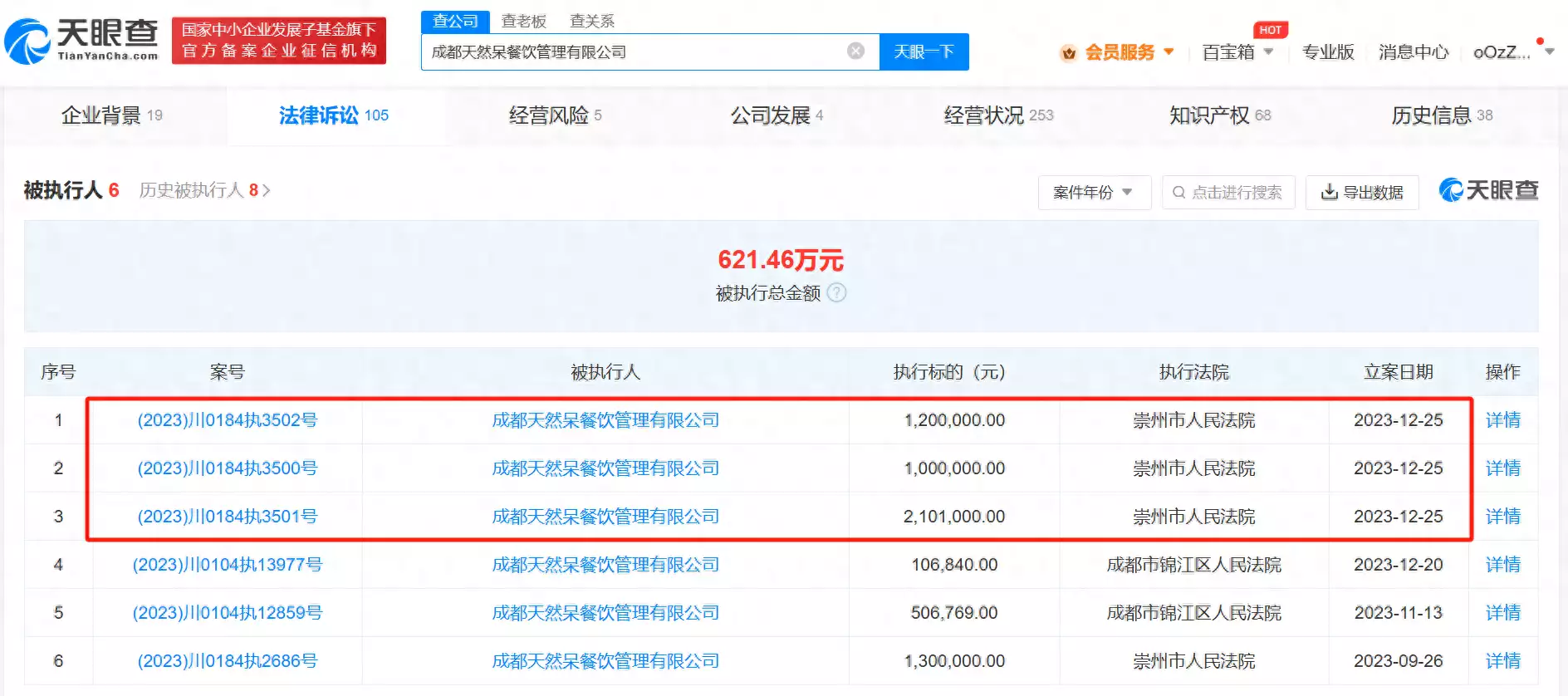Click 被执行人 6 section heading

tap(71, 190)
